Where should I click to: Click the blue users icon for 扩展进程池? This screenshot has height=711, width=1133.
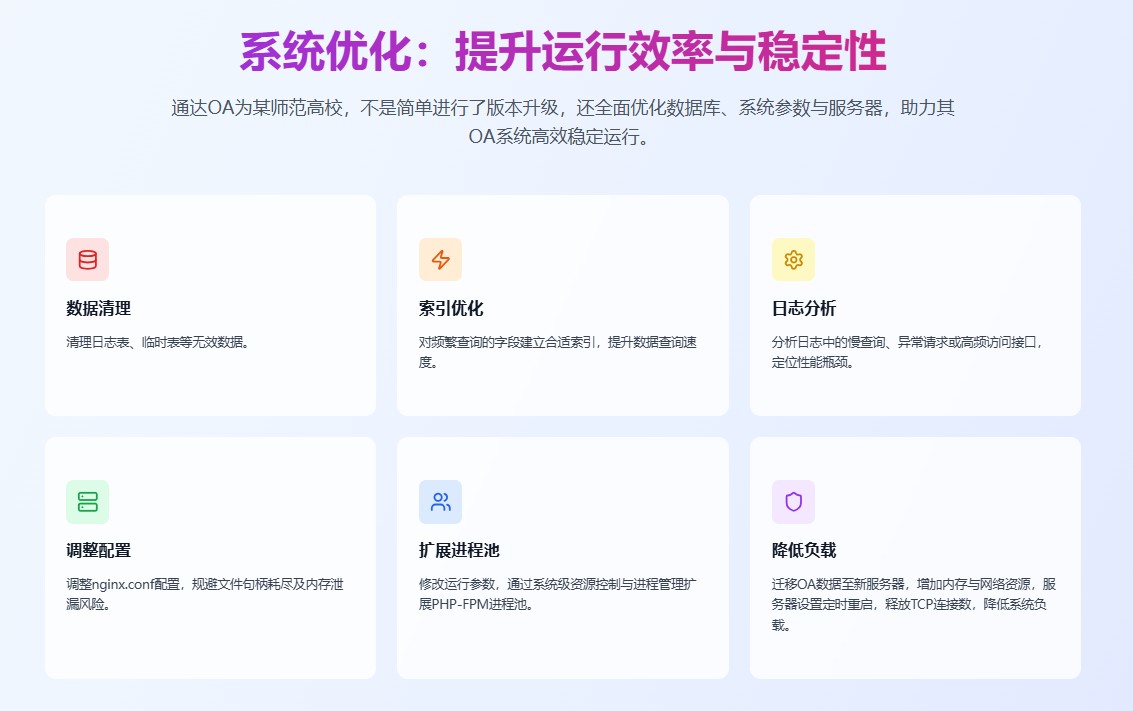click(x=440, y=502)
